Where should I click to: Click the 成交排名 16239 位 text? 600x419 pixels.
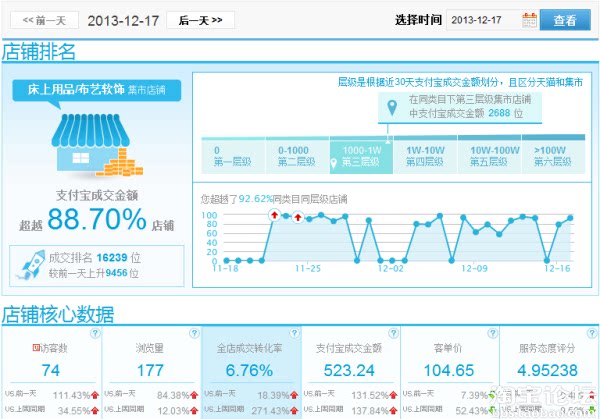95,258
